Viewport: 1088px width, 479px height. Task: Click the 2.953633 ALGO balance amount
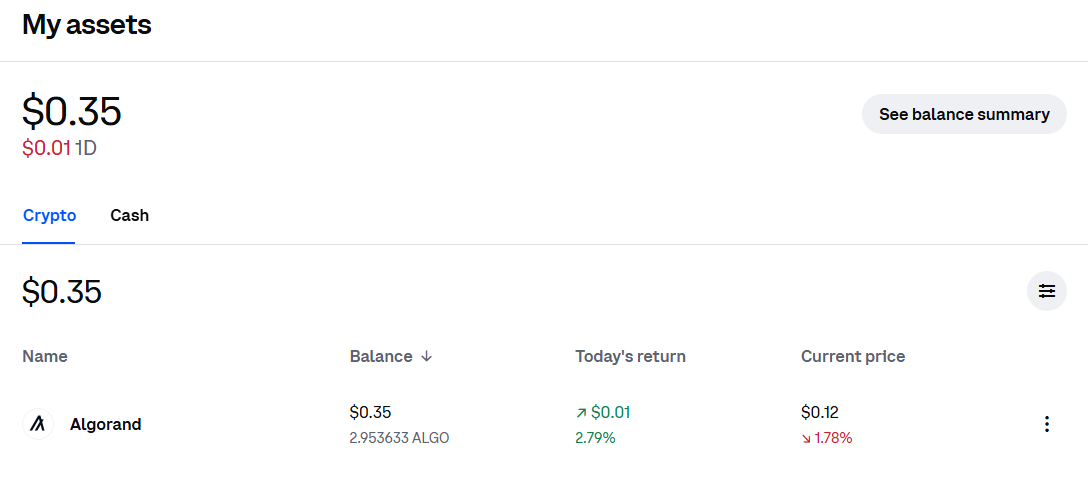click(400, 438)
